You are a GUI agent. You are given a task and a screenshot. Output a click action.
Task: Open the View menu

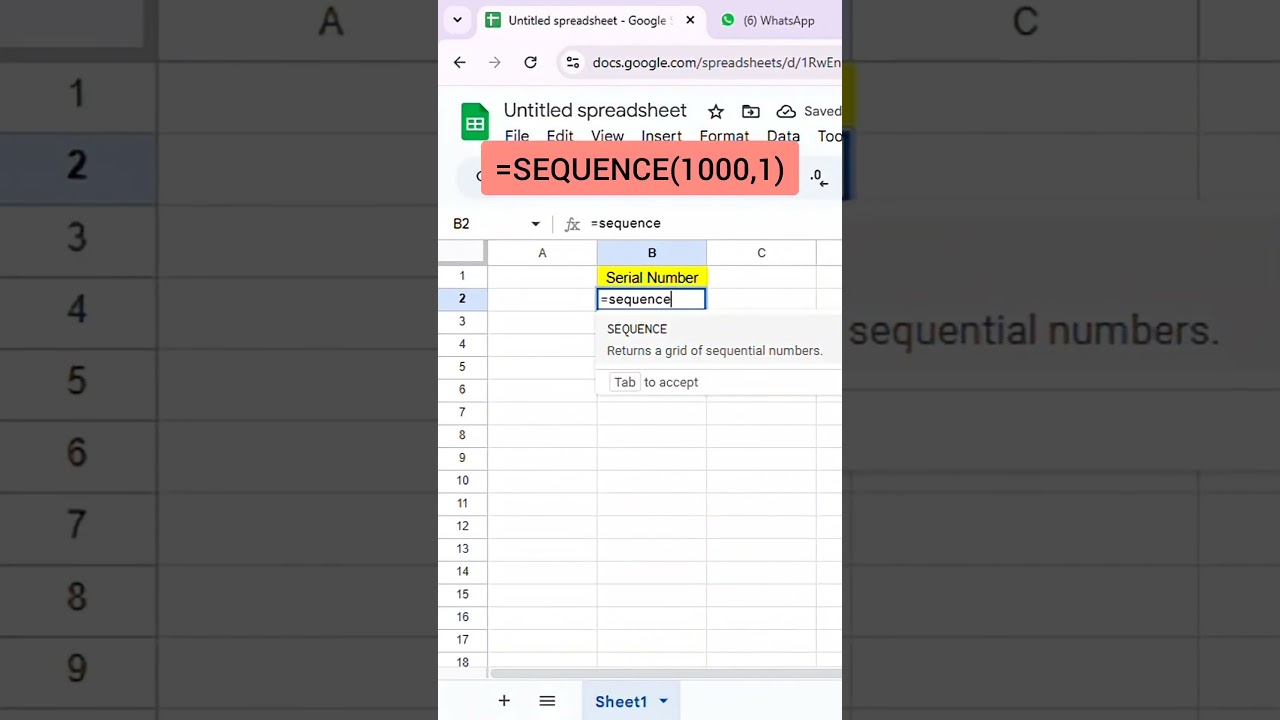pos(607,136)
